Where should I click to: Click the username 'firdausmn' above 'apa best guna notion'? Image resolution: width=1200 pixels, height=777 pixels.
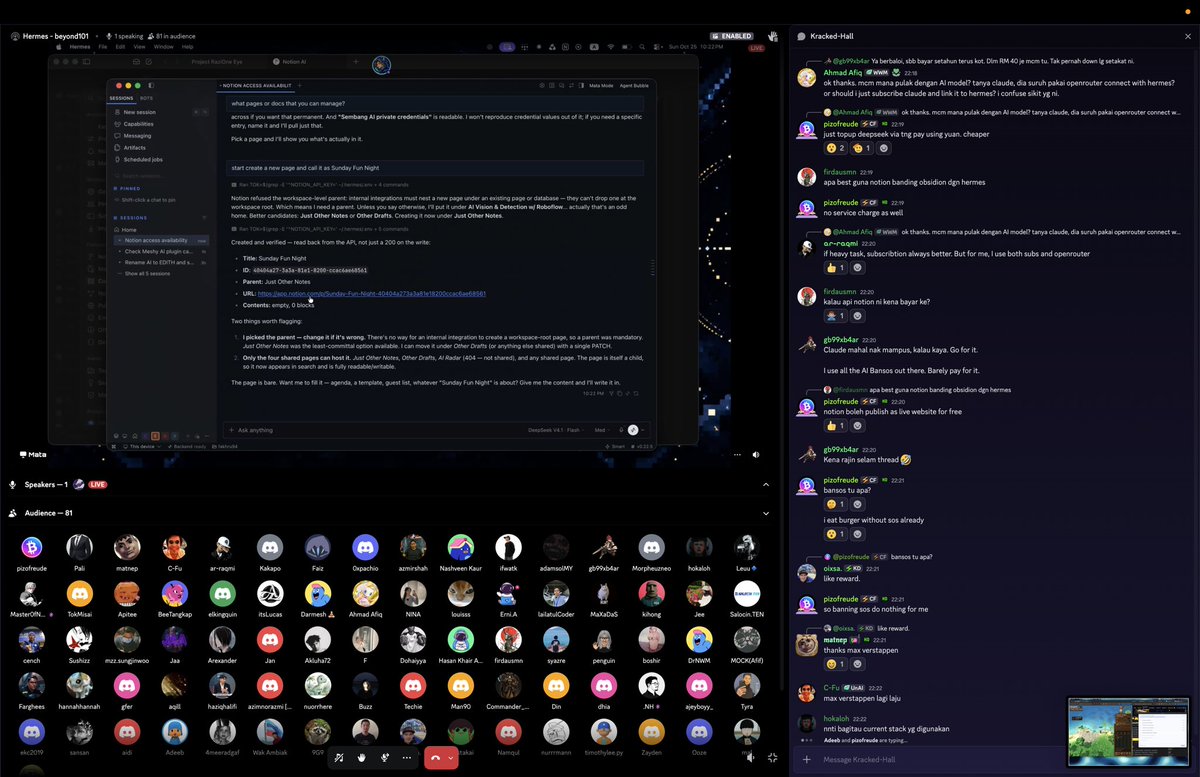(x=840, y=172)
